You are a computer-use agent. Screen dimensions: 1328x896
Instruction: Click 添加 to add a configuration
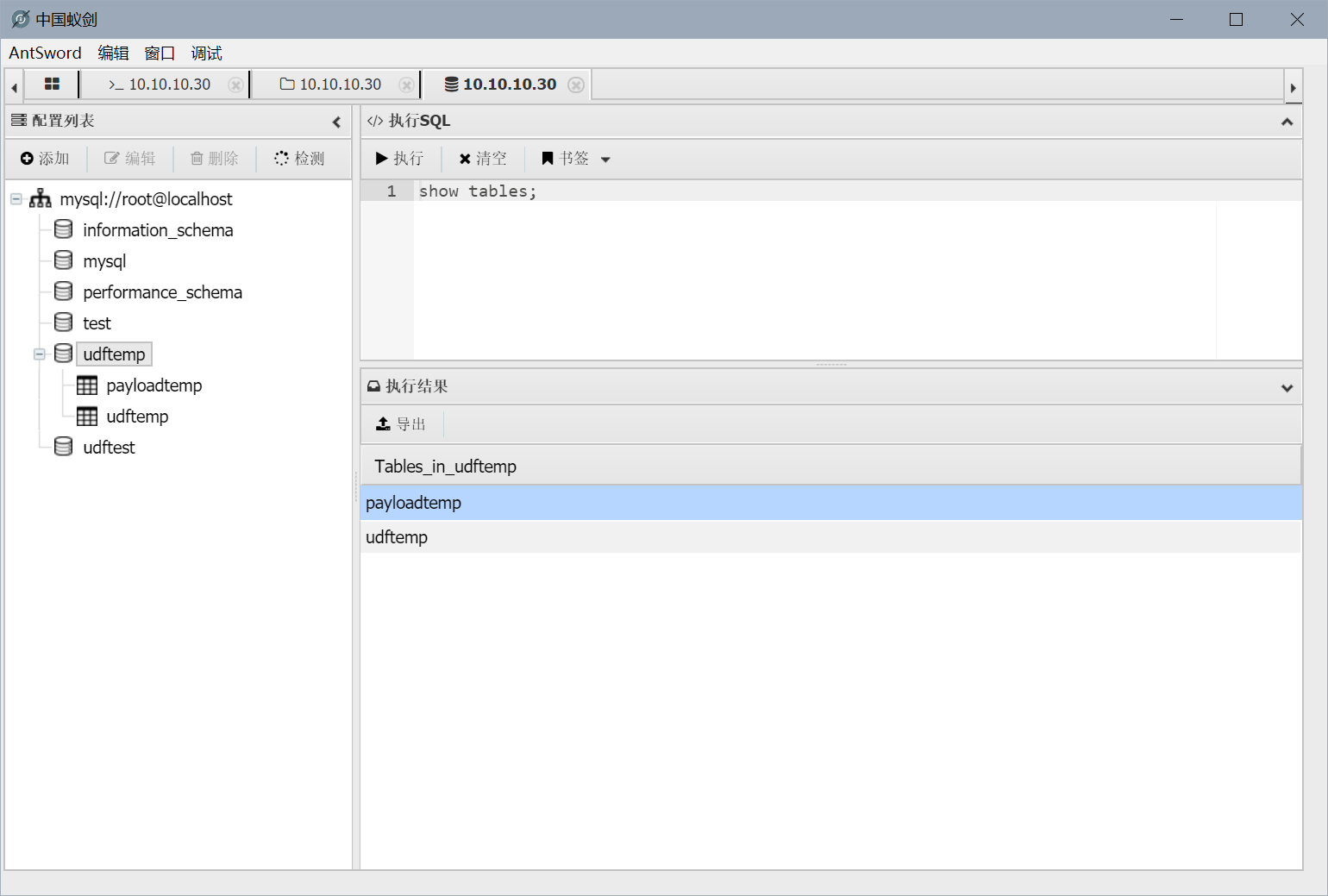pyautogui.click(x=45, y=159)
